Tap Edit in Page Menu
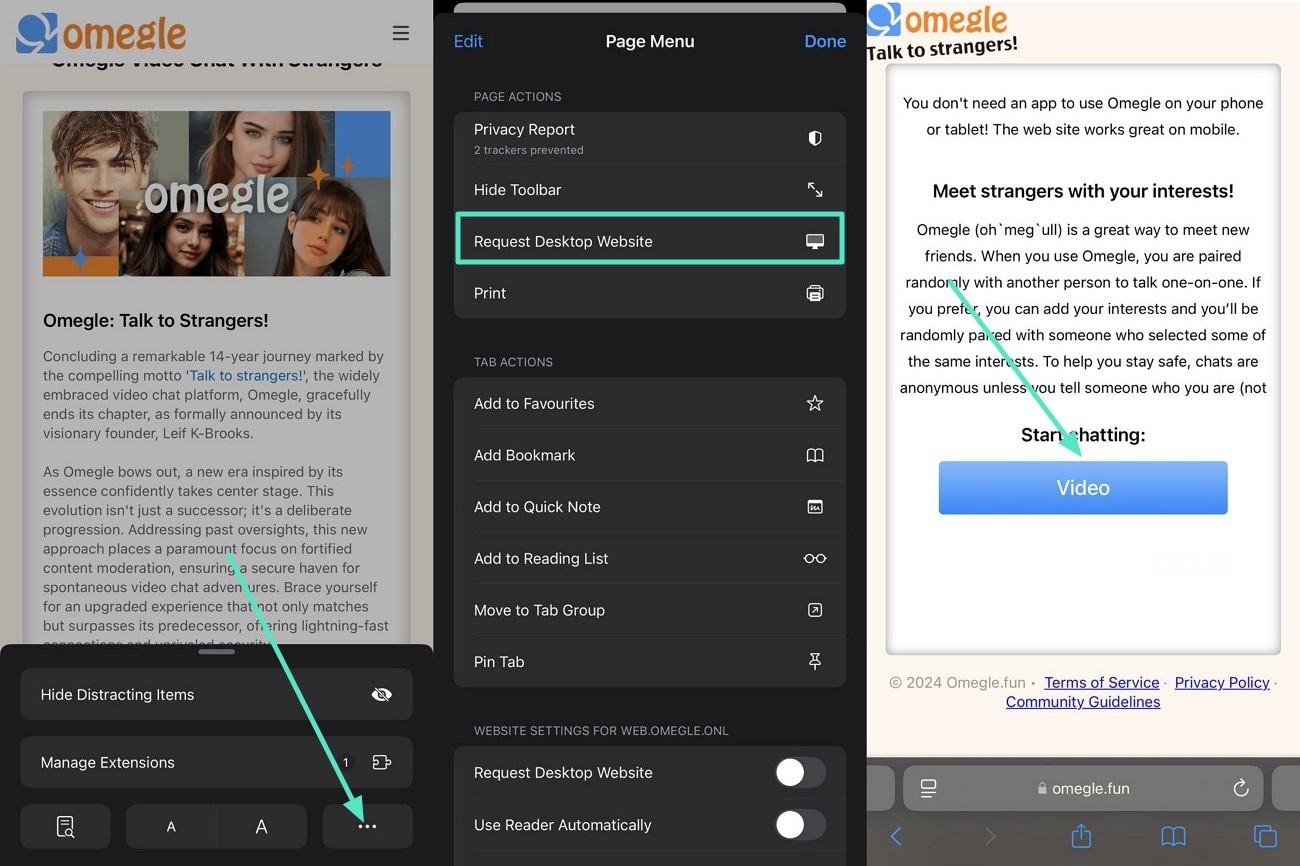The width and height of the screenshot is (1300, 866). coord(468,41)
